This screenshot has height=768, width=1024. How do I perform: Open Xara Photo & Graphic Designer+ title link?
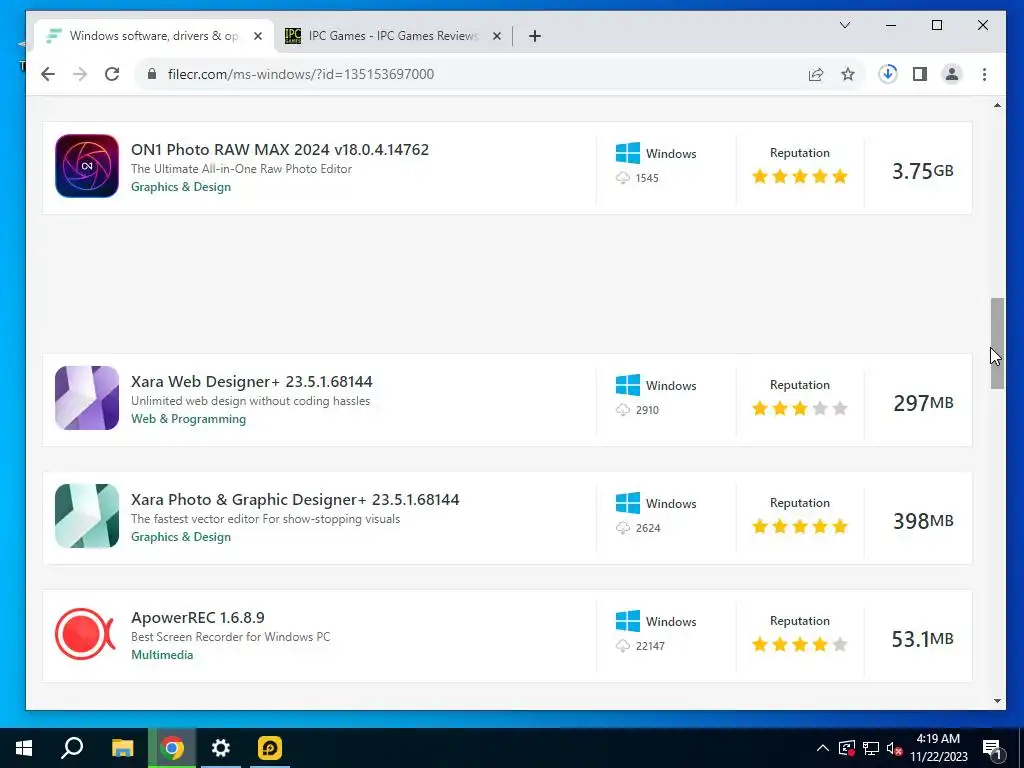click(x=295, y=500)
